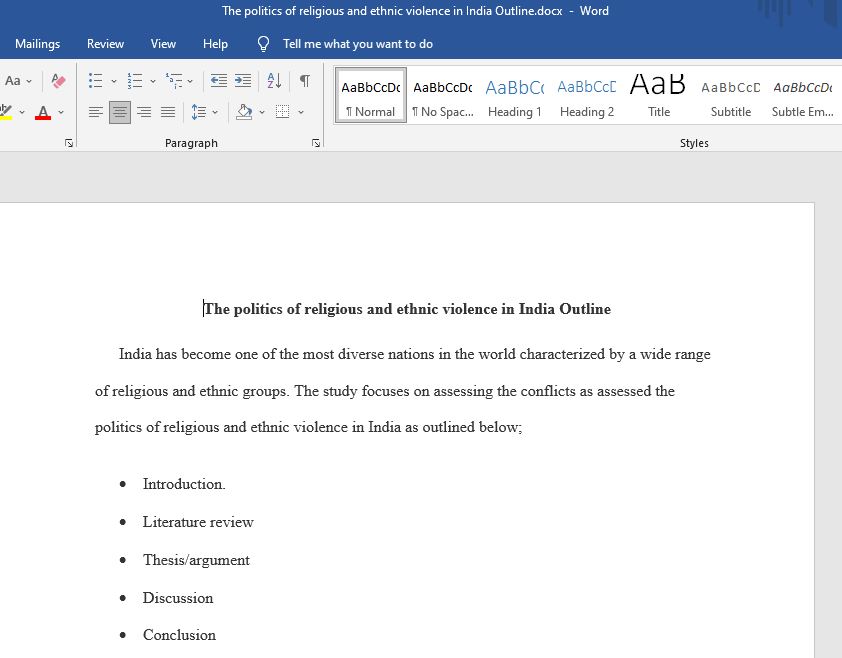Screen dimensions: 842x658
Task: Open Paragraph settings dialog launcher
Action: click(316, 143)
